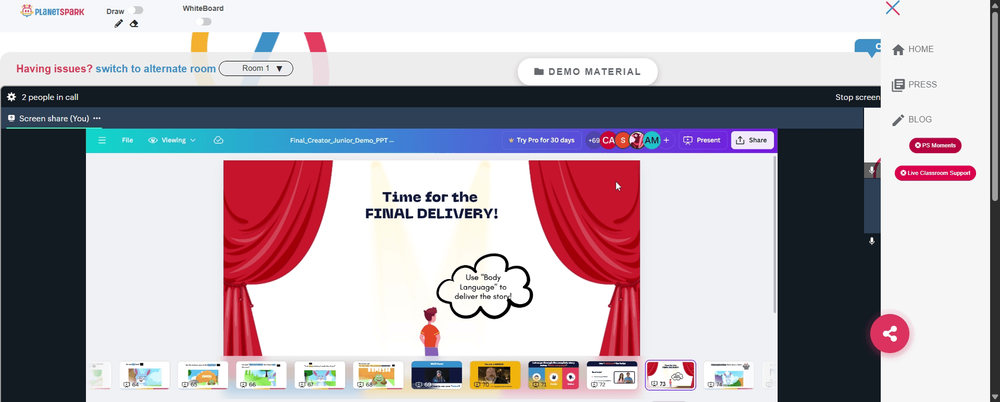Open Canva hamburger menu
The height and width of the screenshot is (402, 1000).
(102, 140)
